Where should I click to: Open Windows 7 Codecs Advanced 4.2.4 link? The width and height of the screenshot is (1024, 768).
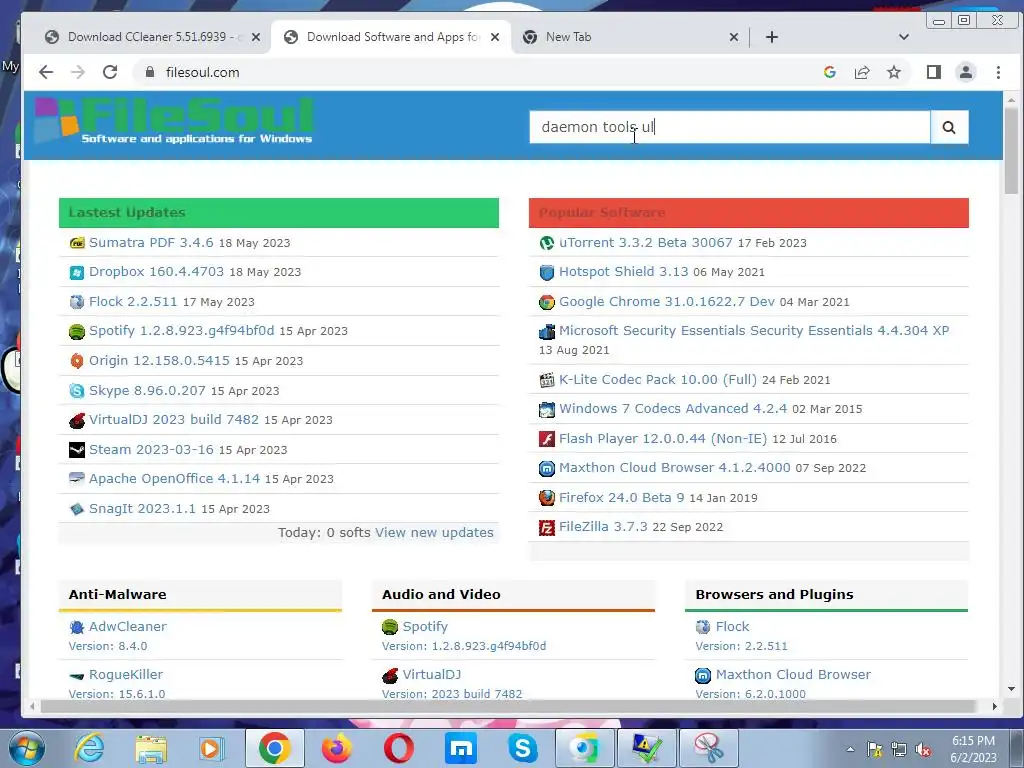(673, 408)
